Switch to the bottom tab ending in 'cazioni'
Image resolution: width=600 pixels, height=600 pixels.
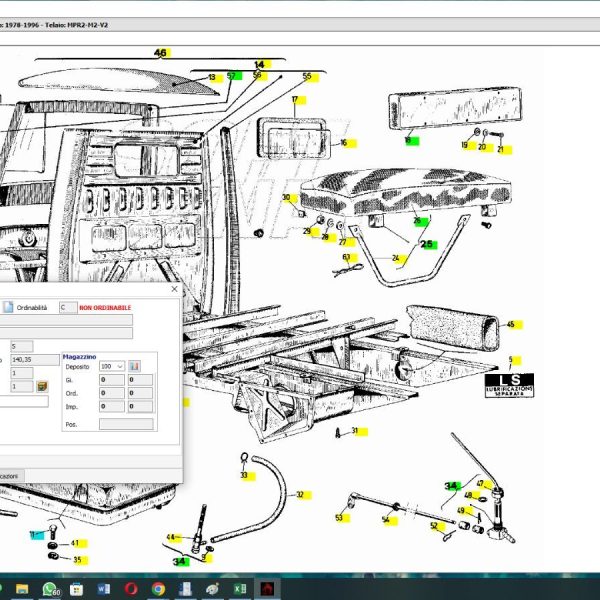10,476
